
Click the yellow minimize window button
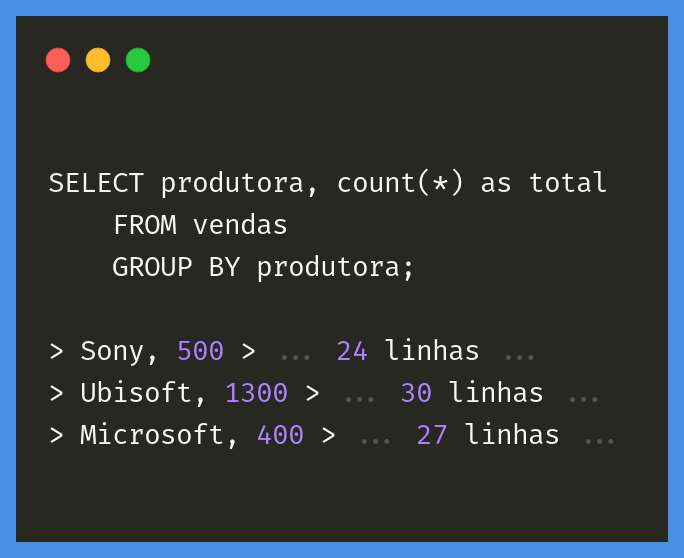[x=98, y=60]
